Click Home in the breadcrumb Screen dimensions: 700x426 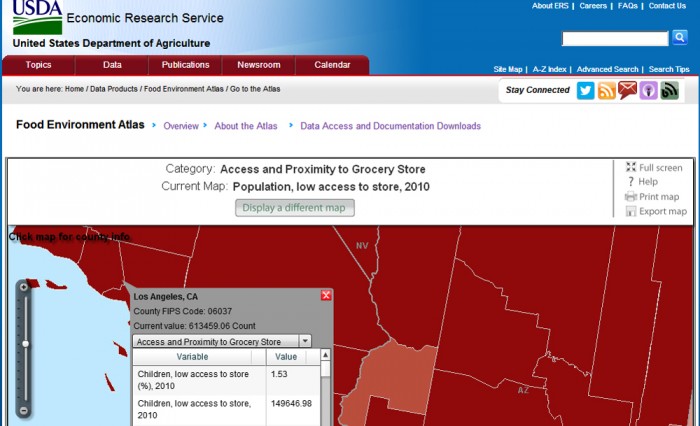click(x=74, y=89)
